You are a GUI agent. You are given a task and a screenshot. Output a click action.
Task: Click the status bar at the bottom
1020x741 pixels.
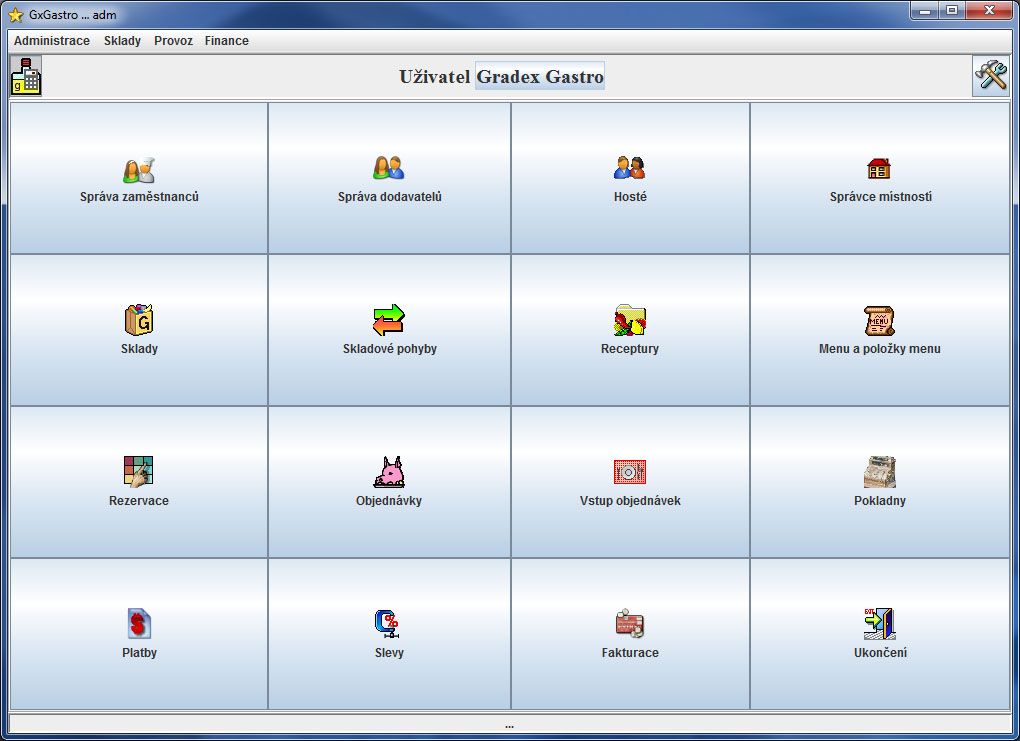point(509,723)
